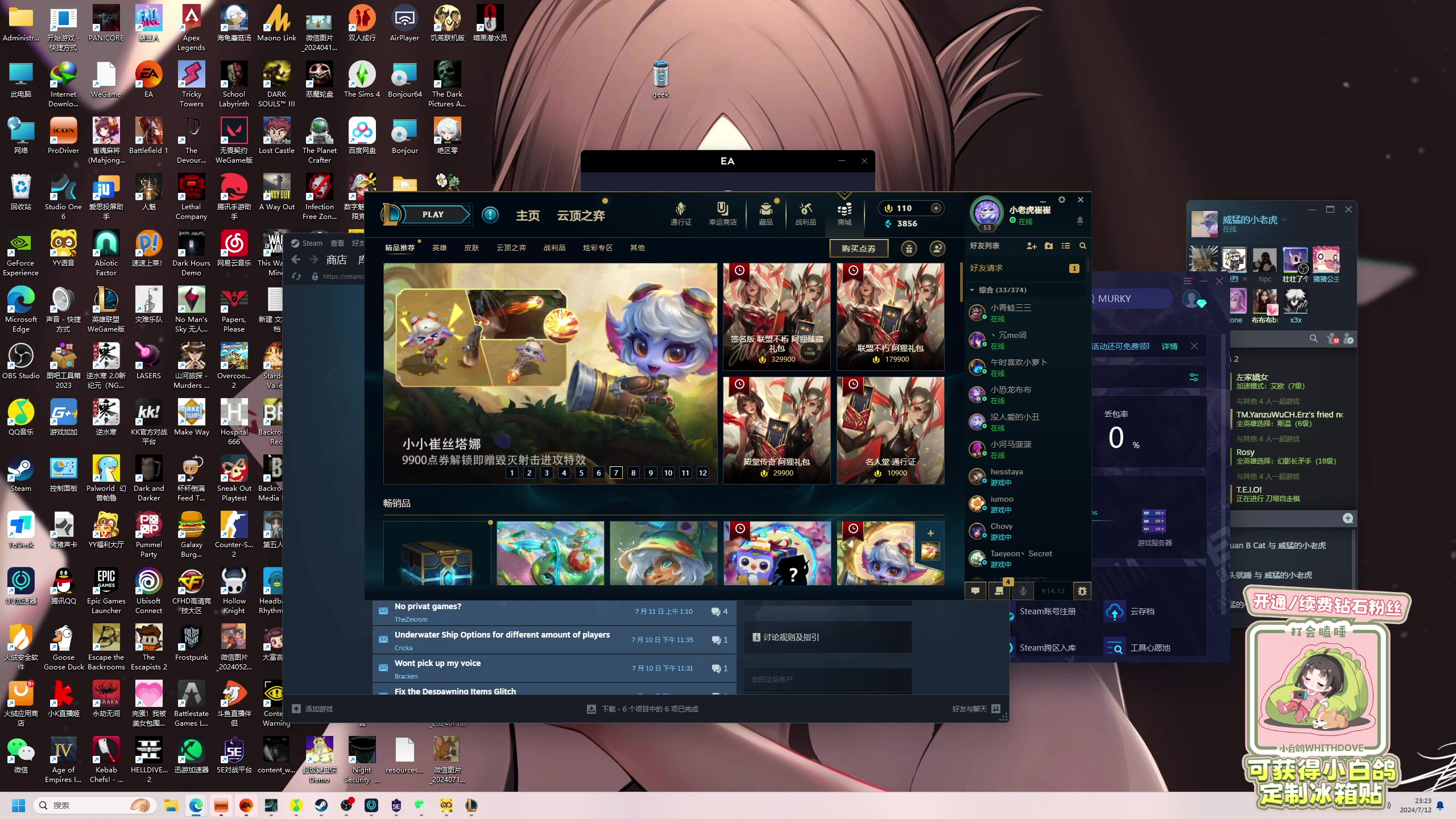
Task: Click the gift icon beside 购买点券
Action: 909,249
